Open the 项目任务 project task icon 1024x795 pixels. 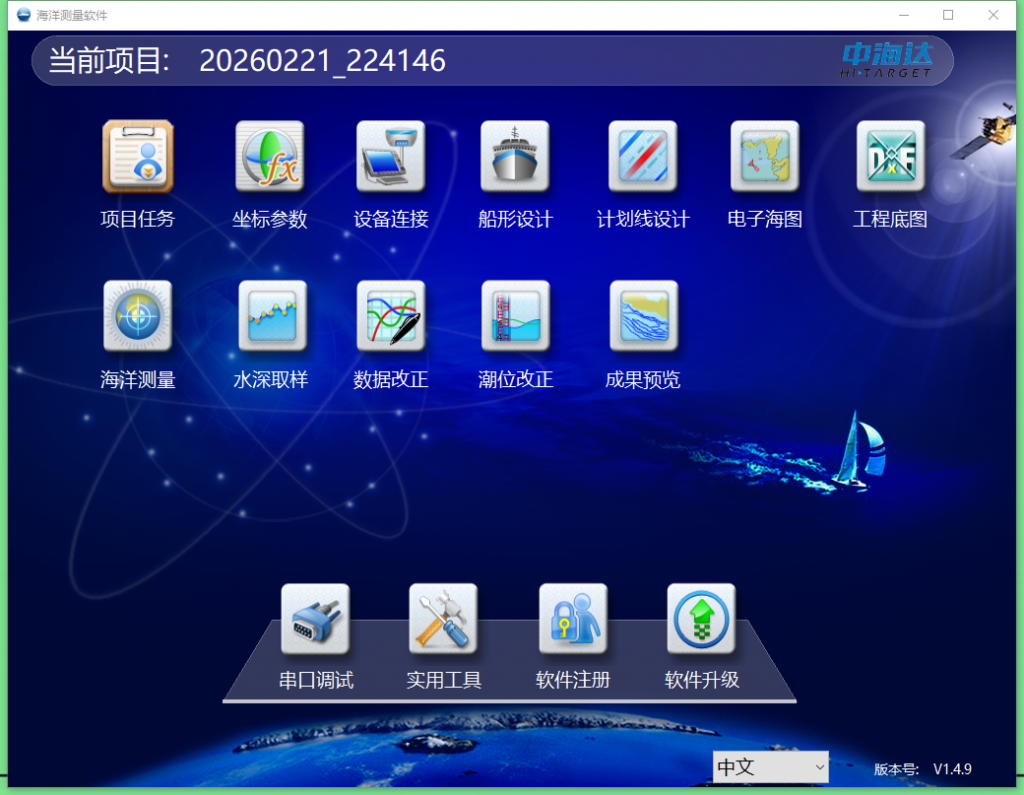click(x=138, y=157)
